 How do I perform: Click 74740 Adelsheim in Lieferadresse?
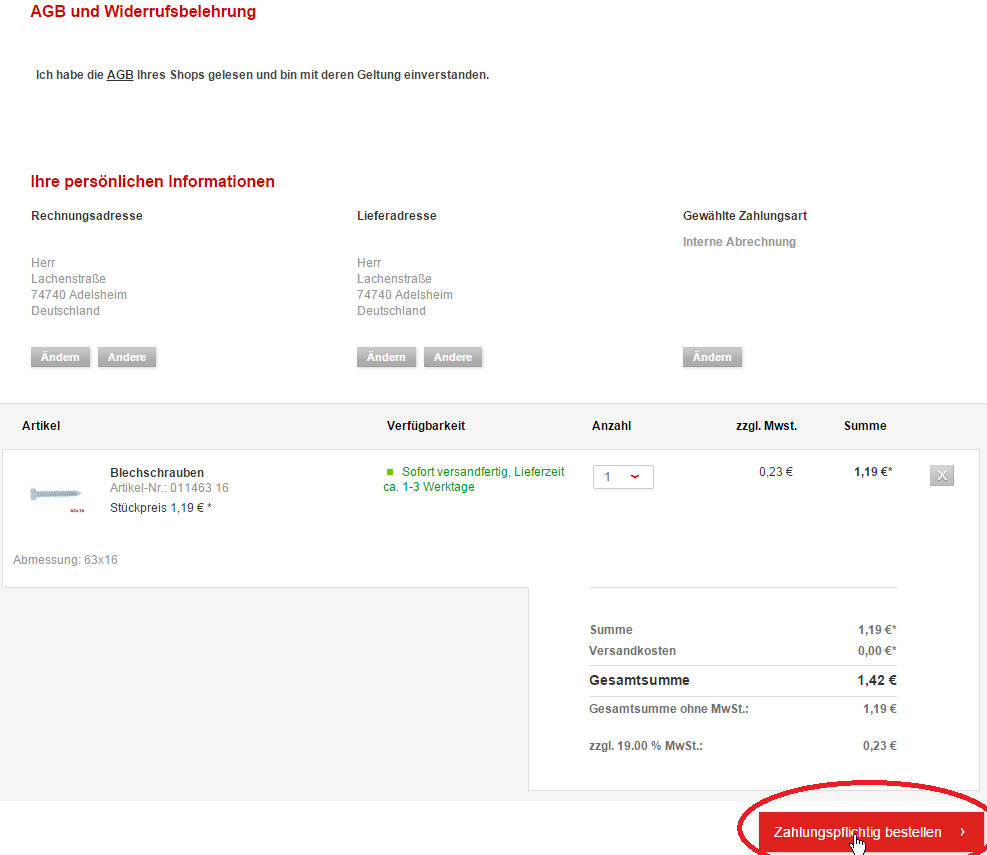405,295
